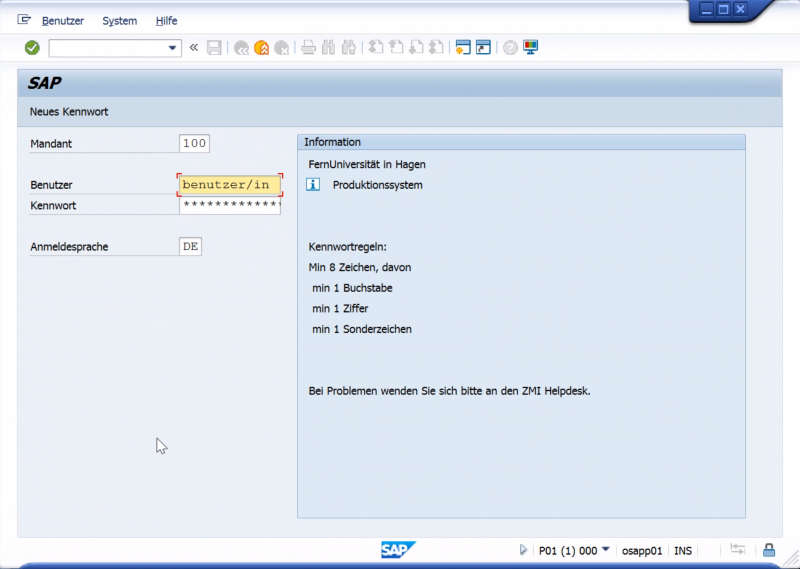Click the Anmeldesprache label
Screen dimensions: 800x569
[x=69, y=247]
